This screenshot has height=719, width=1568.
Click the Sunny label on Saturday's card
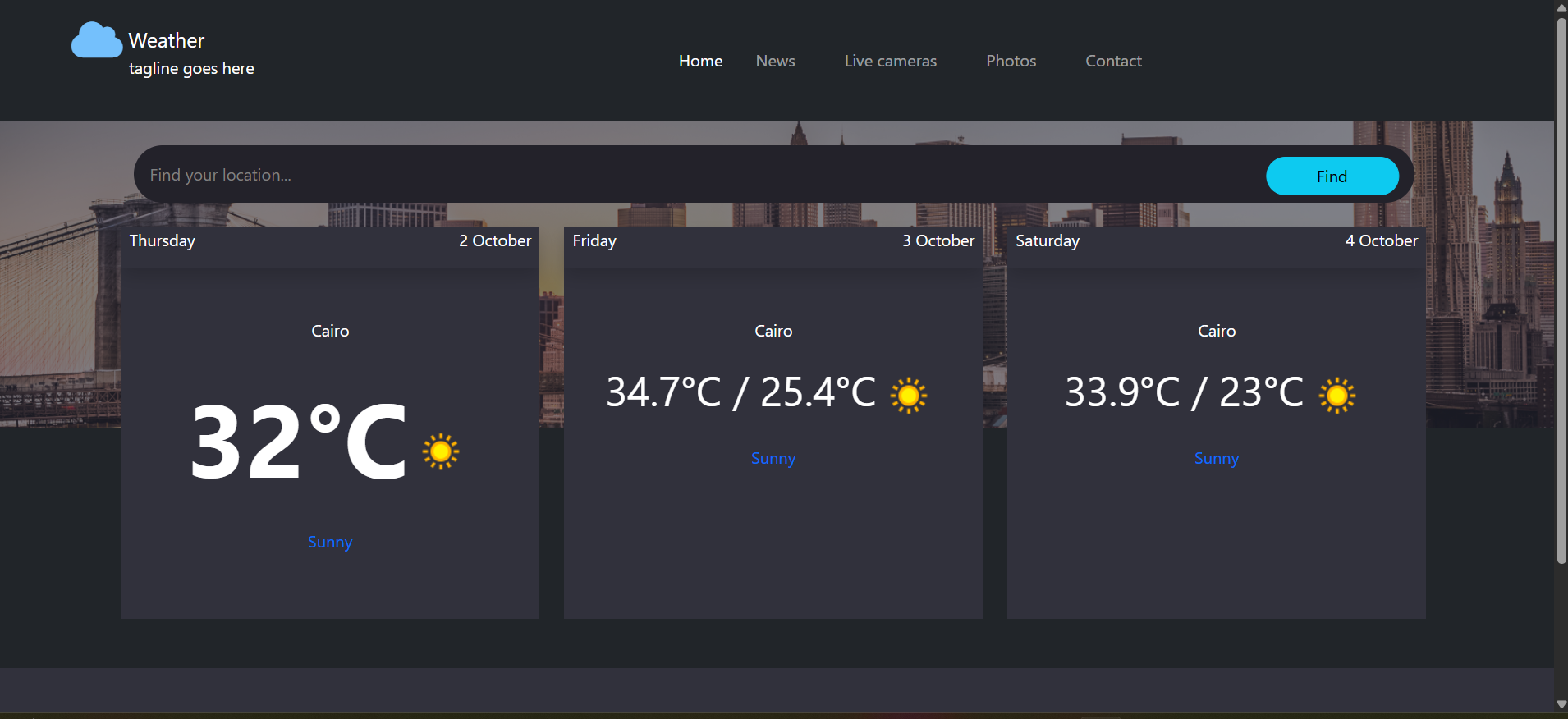point(1216,459)
